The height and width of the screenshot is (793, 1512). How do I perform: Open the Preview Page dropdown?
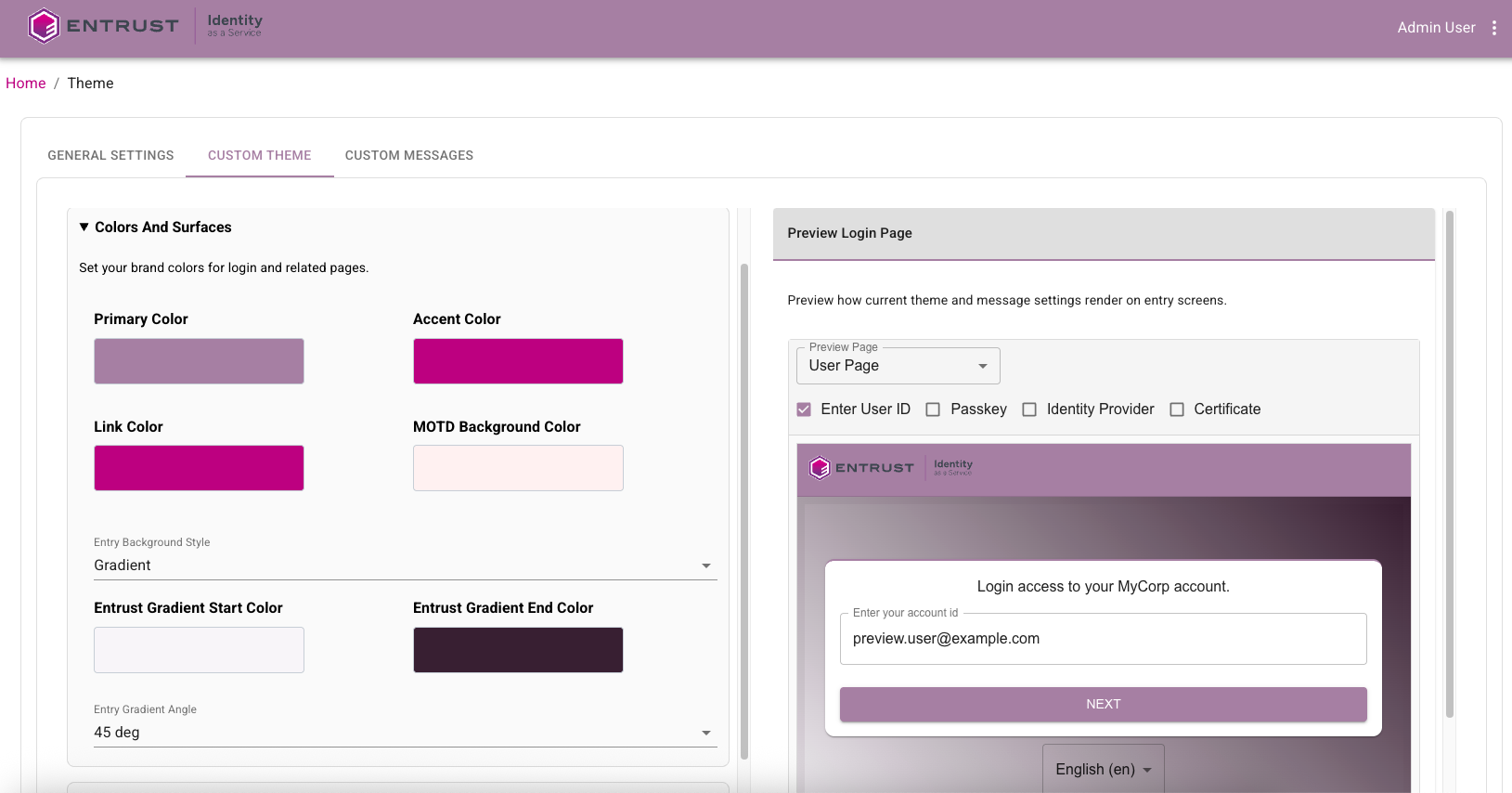coord(898,366)
